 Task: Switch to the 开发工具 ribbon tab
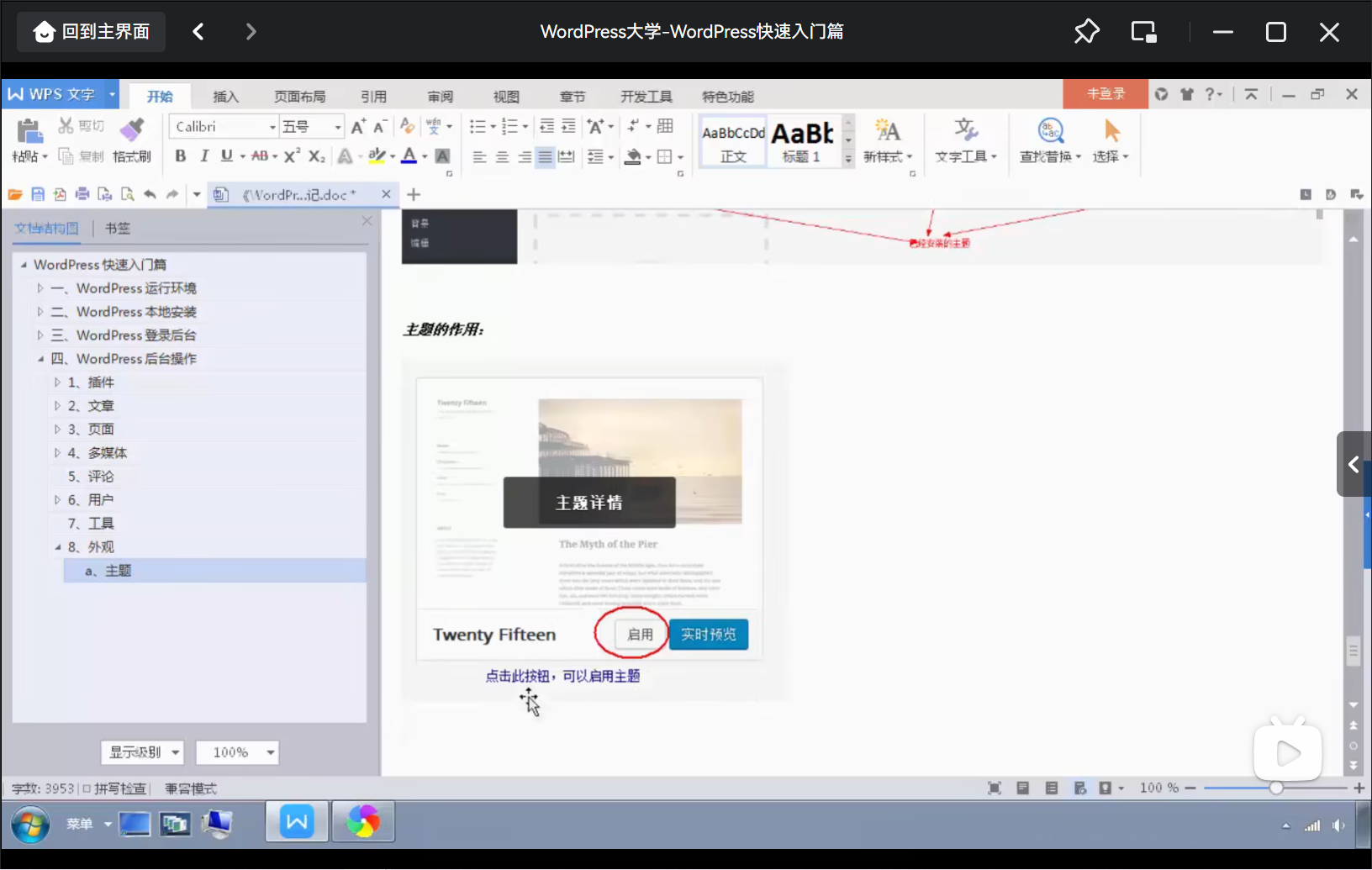[646, 97]
